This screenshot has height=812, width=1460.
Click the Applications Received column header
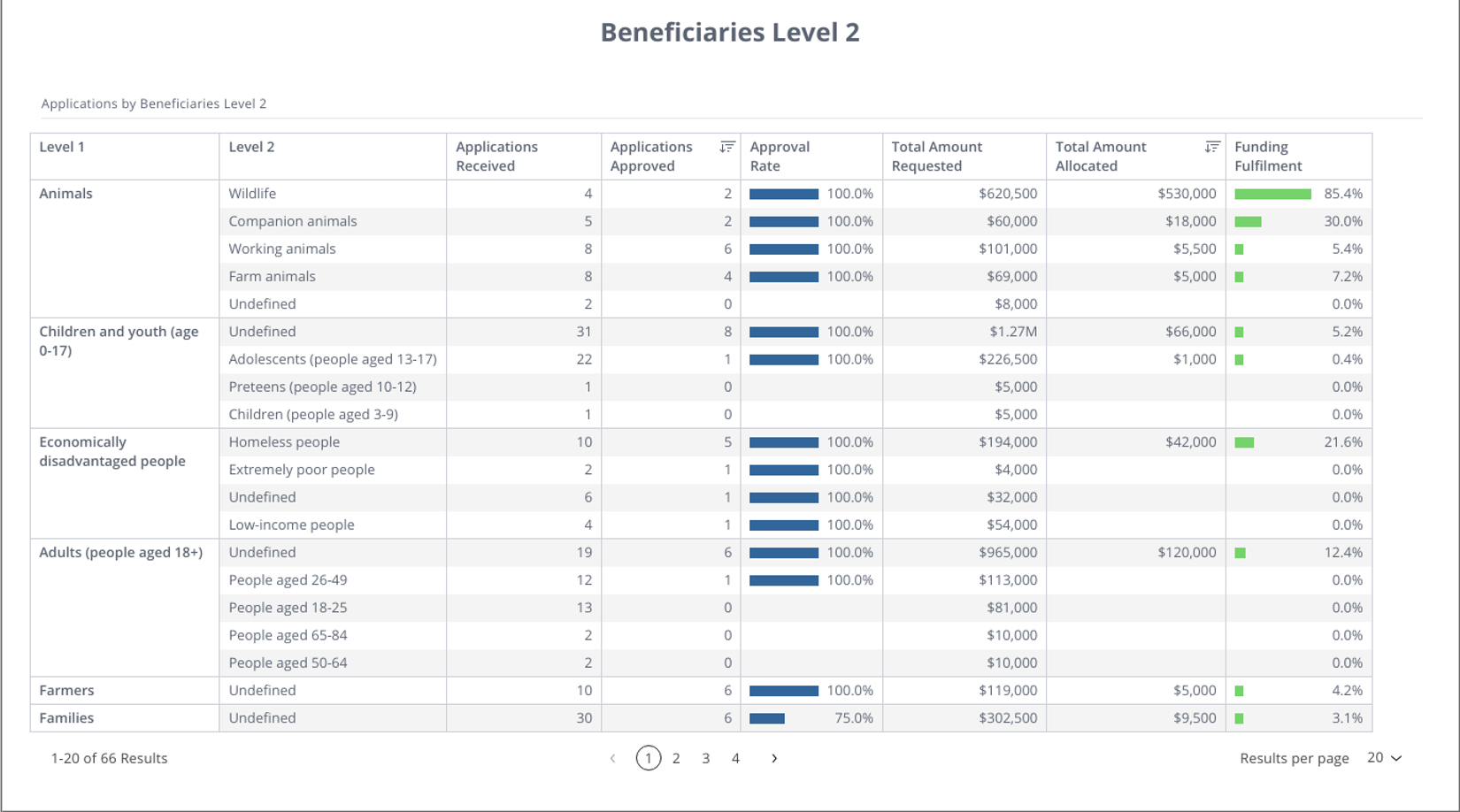click(496, 156)
